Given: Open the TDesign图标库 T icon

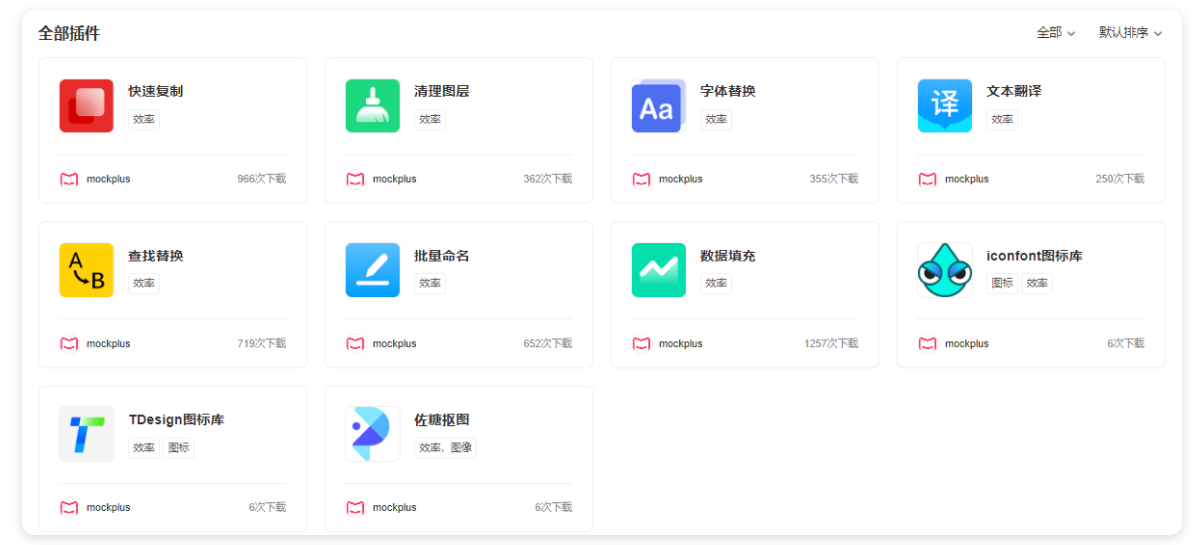Looking at the screenshot, I should 86,434.
